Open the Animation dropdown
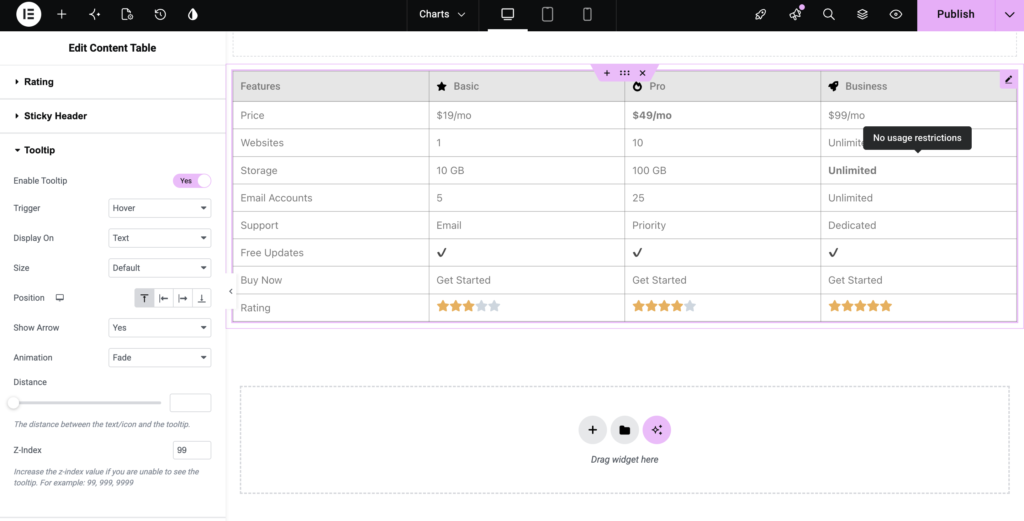This screenshot has width=1024, height=521. point(159,358)
